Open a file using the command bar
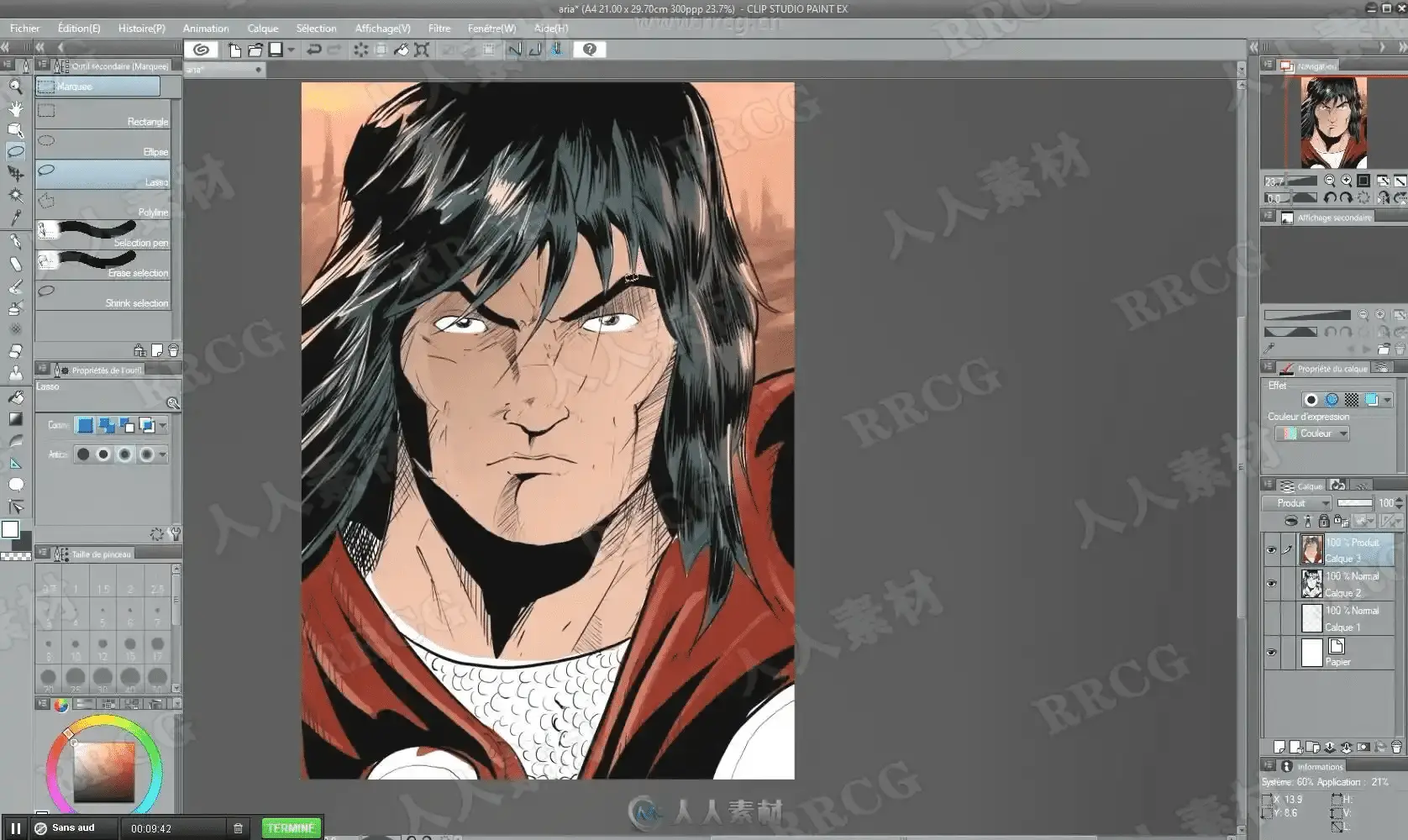 255,50
